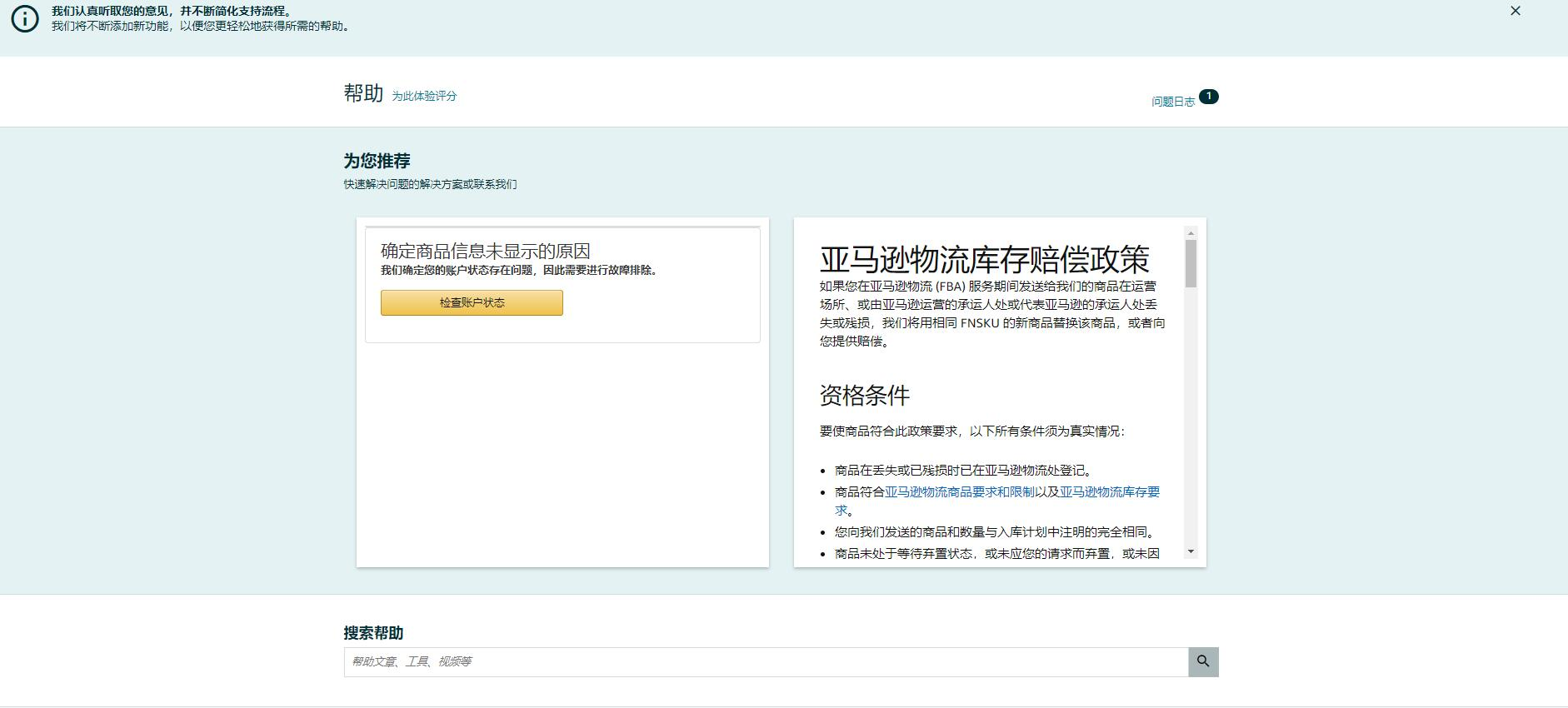
Task: Click the 亚马逊物流库存赔偿政策 article title
Action: pyautogui.click(x=984, y=260)
